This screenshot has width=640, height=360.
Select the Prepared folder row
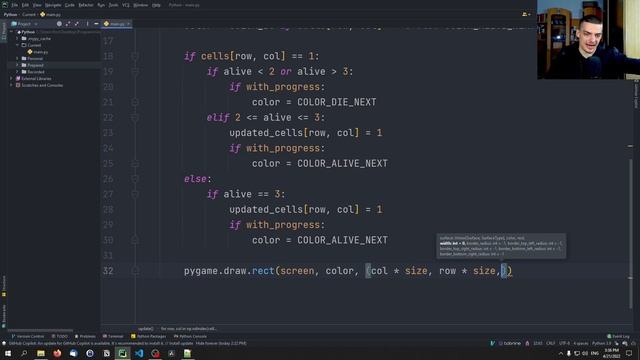(x=54, y=65)
